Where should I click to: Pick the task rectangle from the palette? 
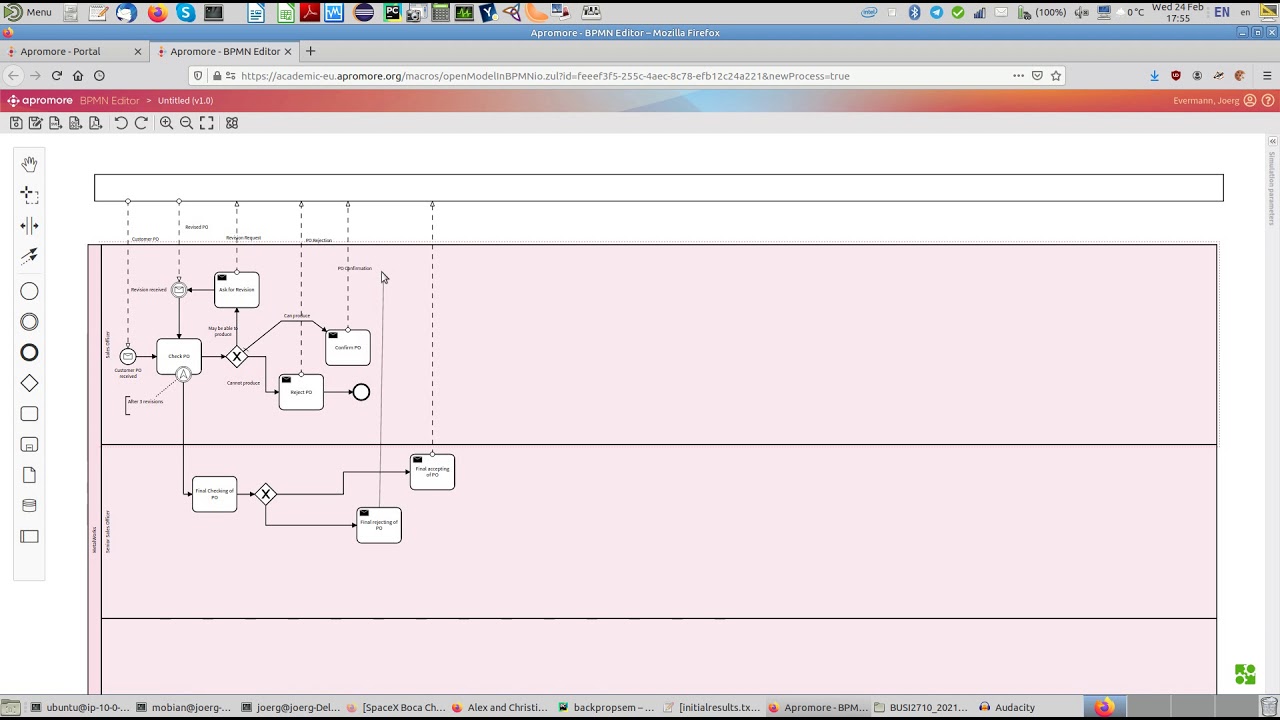(x=29, y=414)
